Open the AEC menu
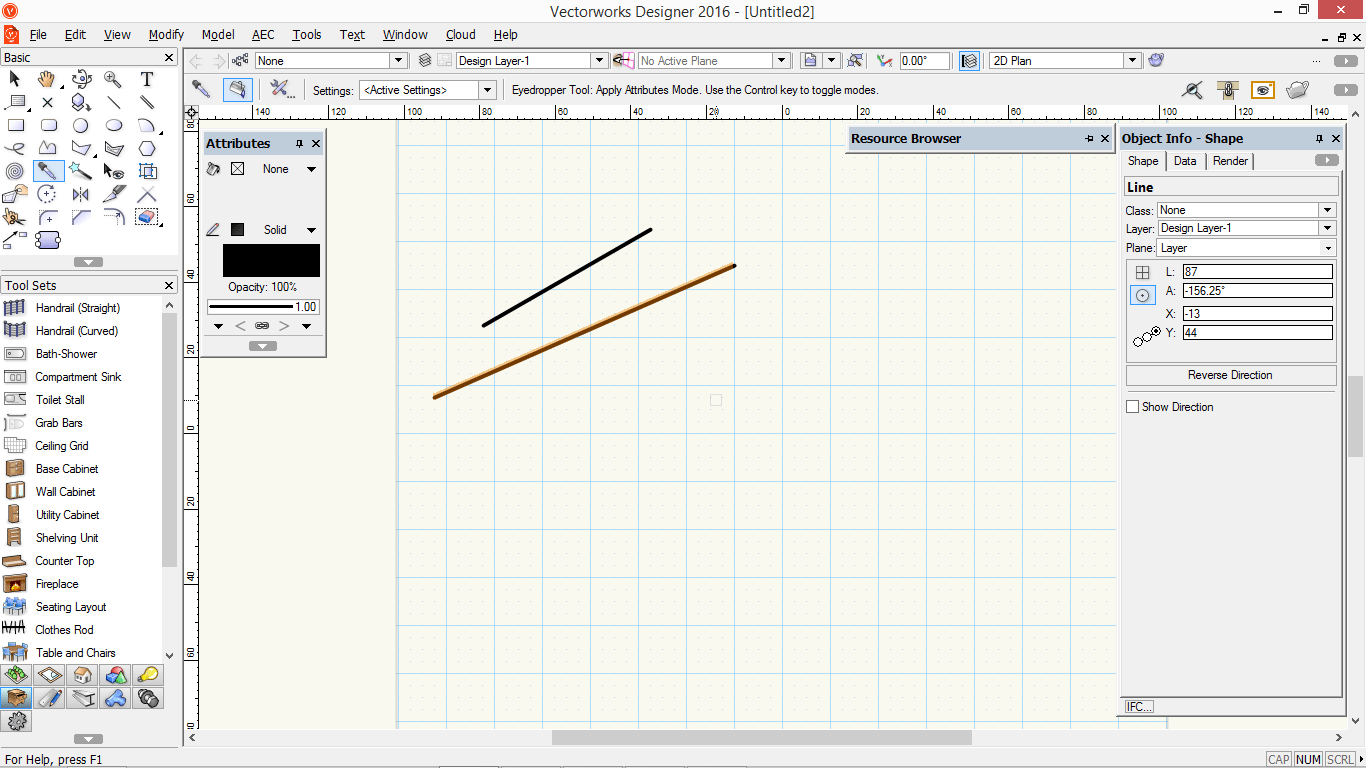This screenshot has width=1366, height=768. (263, 34)
